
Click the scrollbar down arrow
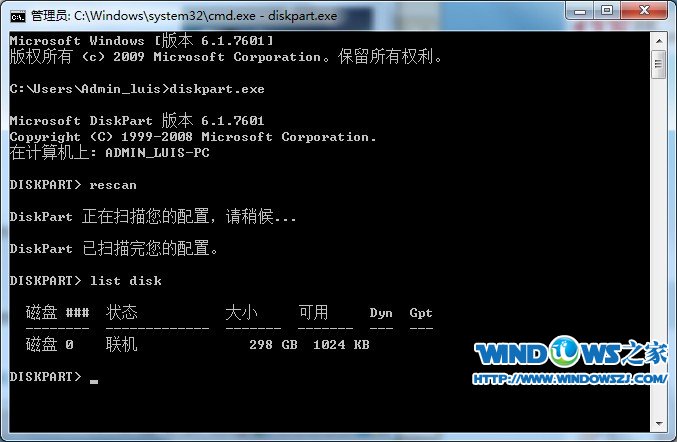click(x=659, y=423)
